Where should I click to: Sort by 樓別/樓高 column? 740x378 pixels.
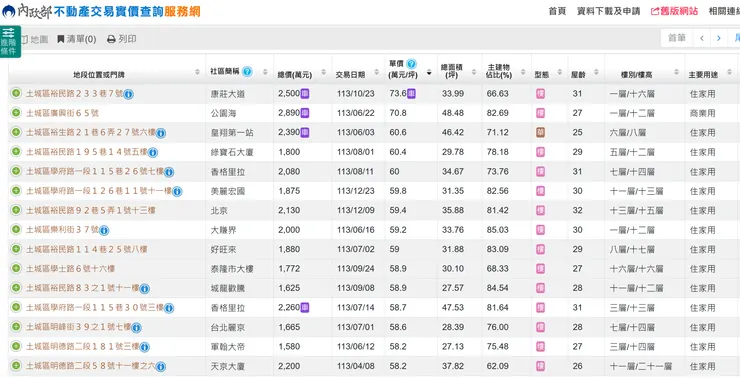tap(676, 72)
